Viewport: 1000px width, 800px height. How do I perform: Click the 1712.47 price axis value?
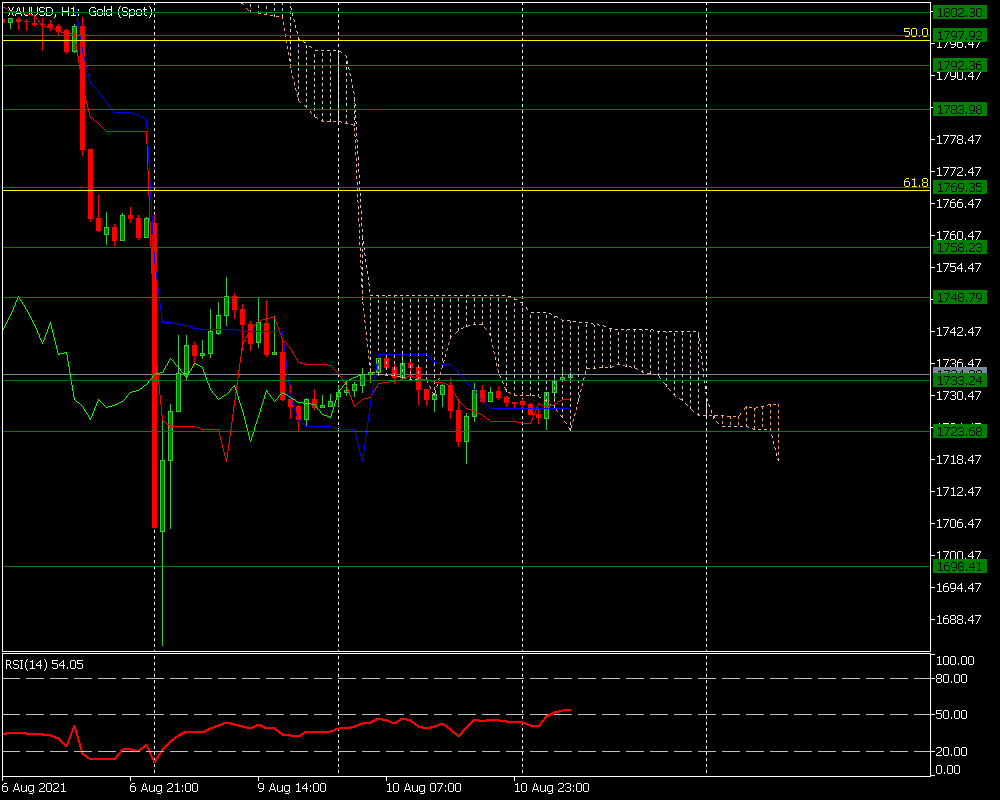pyautogui.click(x=959, y=491)
